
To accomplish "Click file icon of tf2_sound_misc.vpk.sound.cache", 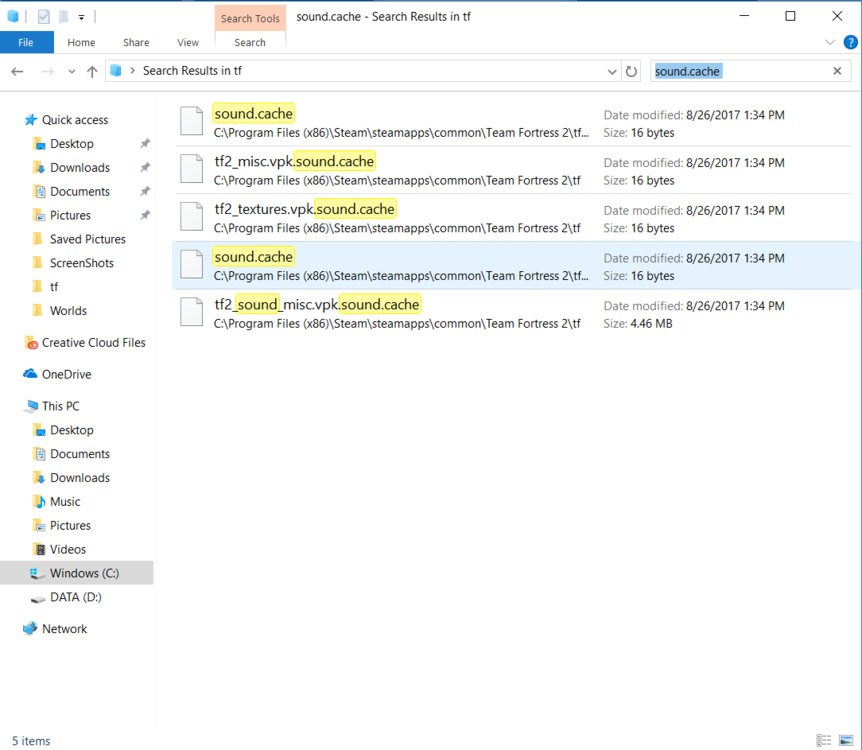I will click(x=192, y=312).
